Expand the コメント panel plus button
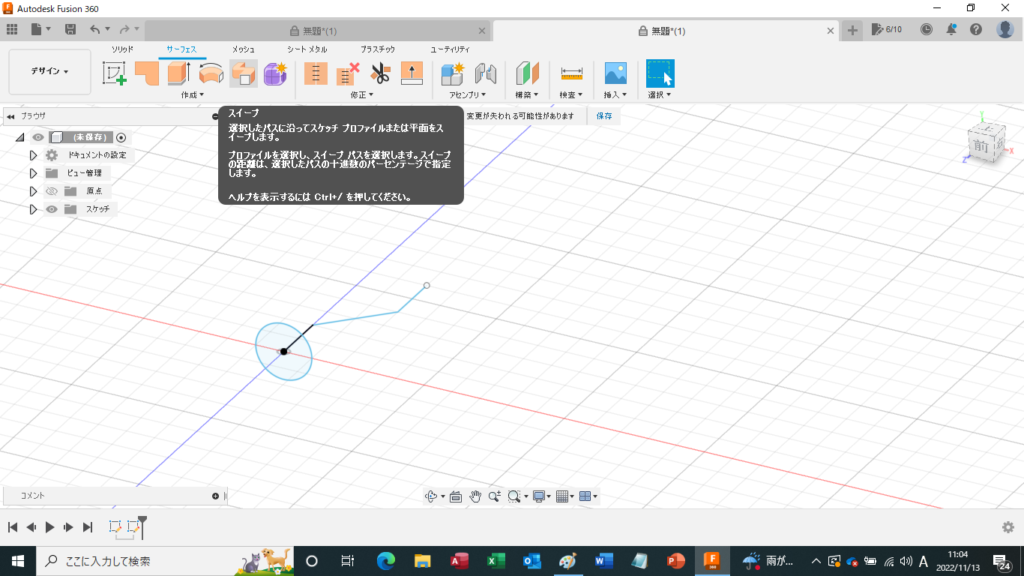This screenshot has width=1024, height=576. (x=216, y=496)
